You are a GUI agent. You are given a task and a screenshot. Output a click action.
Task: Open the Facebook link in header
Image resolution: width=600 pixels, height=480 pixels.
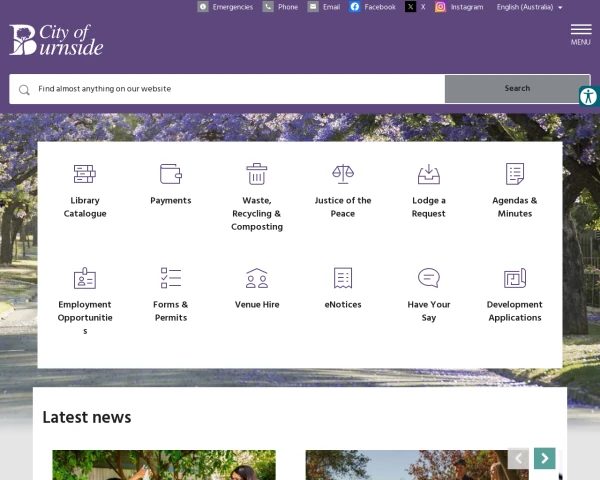point(372,7)
